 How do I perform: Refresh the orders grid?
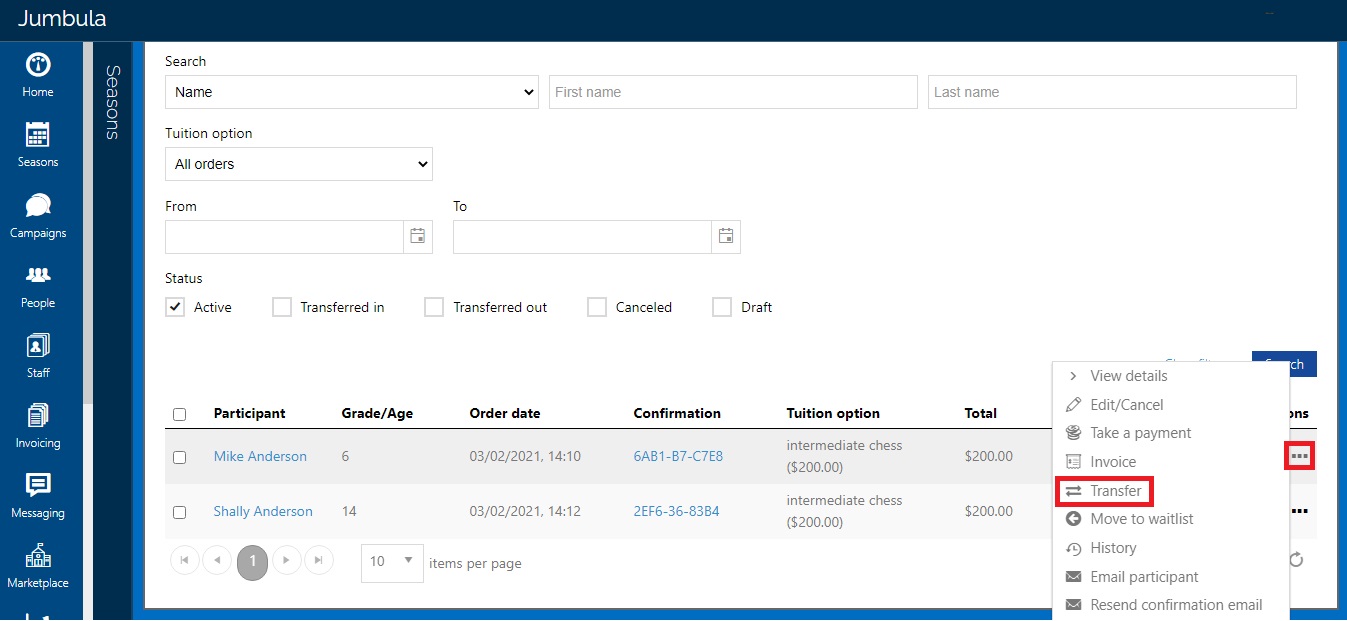point(1296,560)
